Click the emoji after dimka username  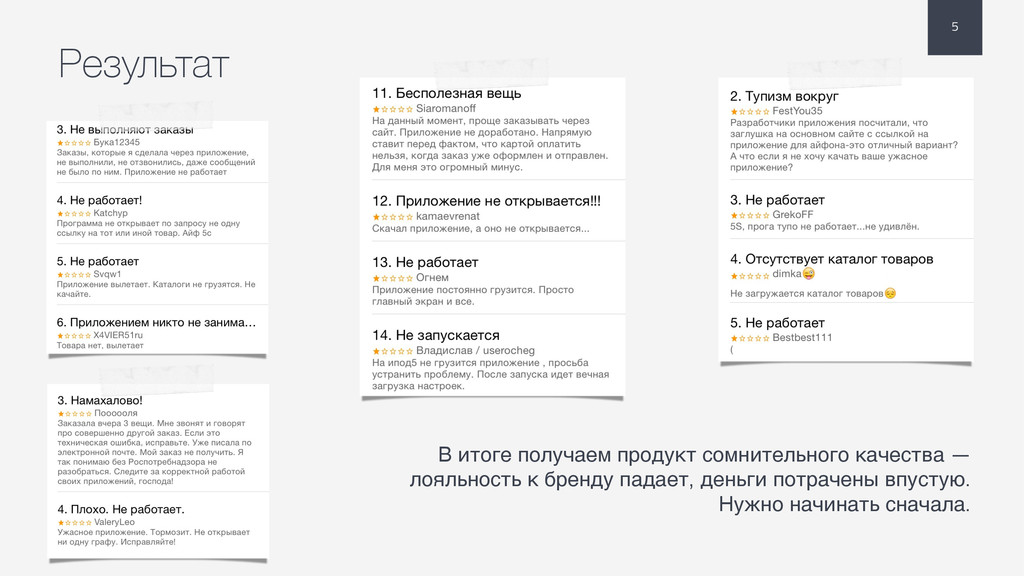[x=808, y=274]
